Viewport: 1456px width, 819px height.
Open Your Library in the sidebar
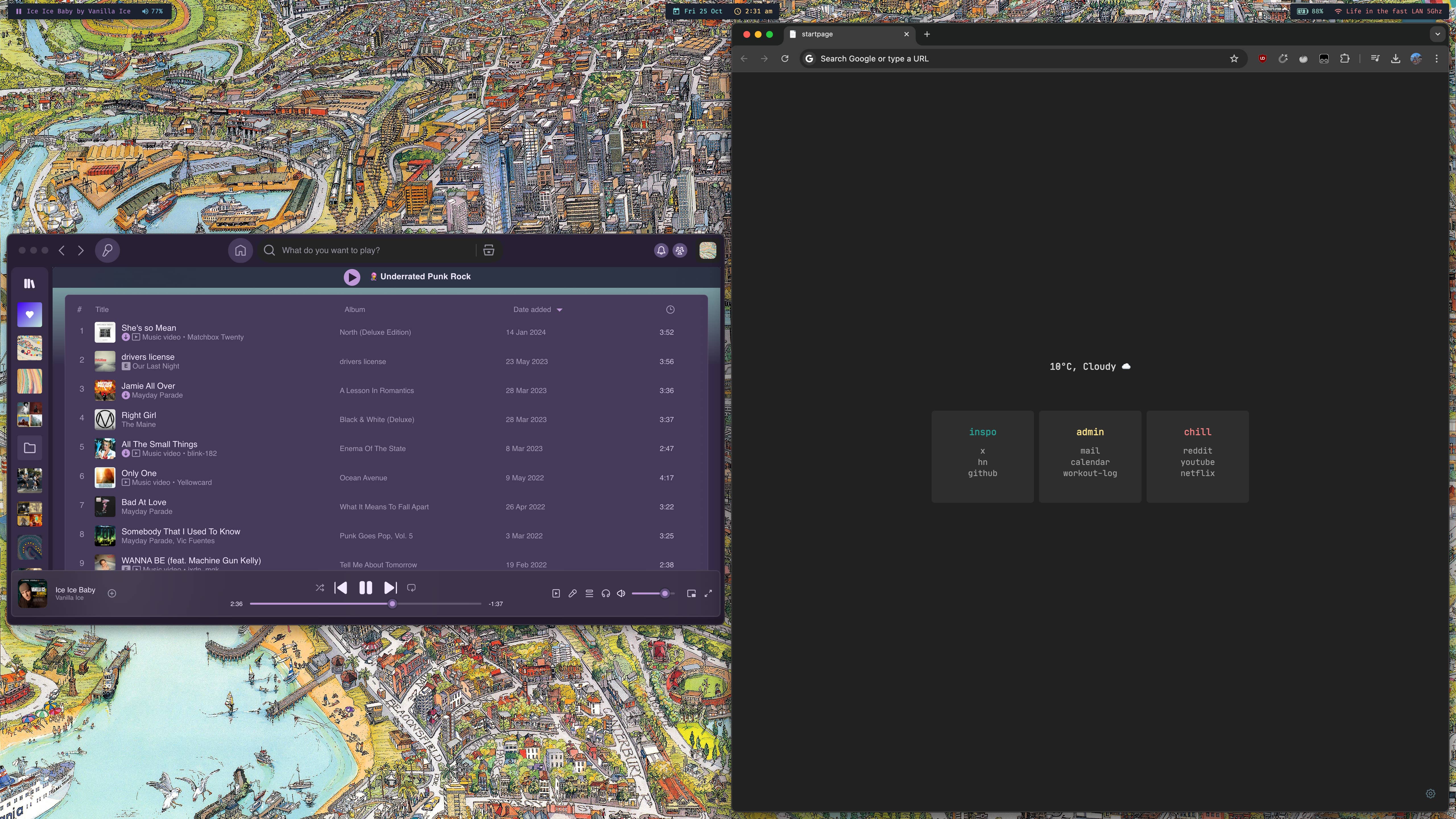[x=29, y=283]
